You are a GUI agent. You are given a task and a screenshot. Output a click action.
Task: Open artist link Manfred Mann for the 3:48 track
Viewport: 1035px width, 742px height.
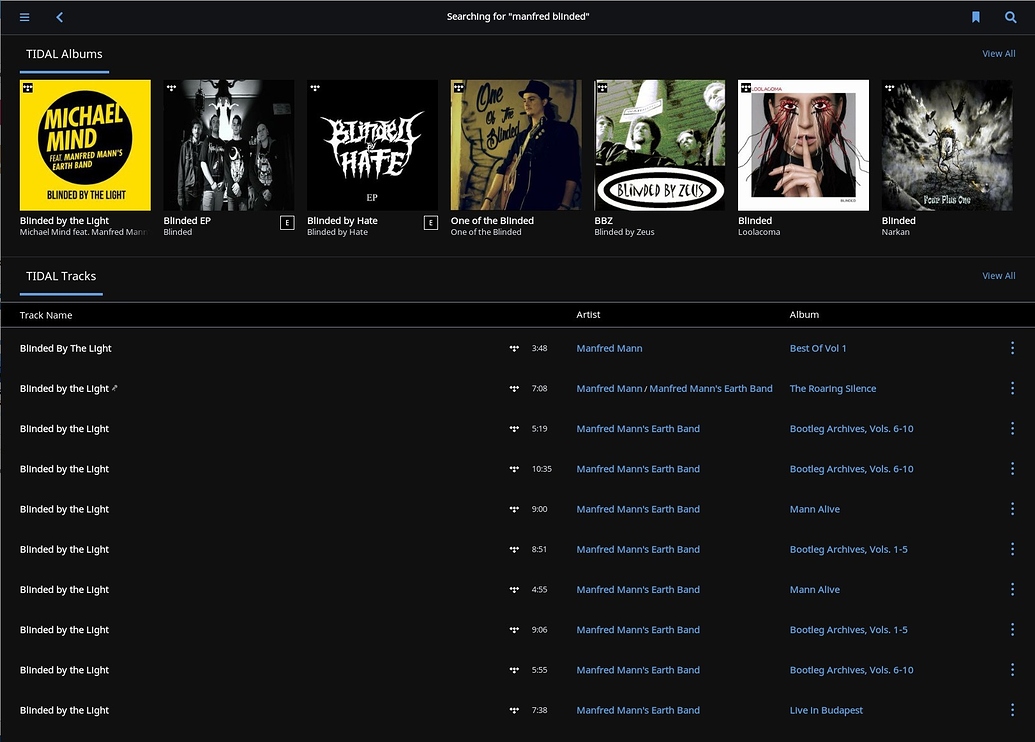click(x=609, y=348)
